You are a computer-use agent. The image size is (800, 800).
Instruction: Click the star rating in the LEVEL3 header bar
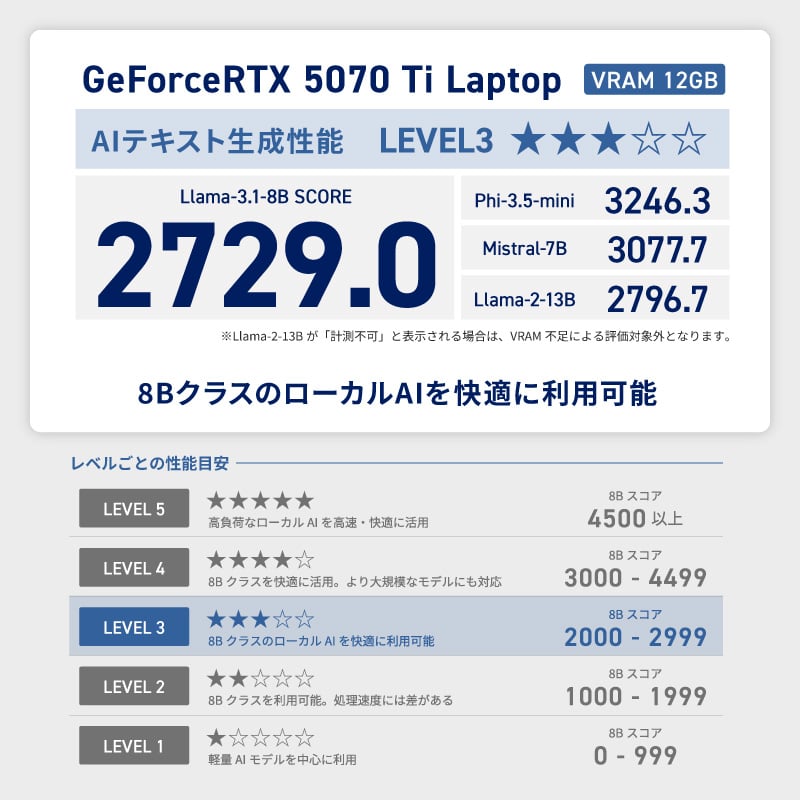(609, 139)
